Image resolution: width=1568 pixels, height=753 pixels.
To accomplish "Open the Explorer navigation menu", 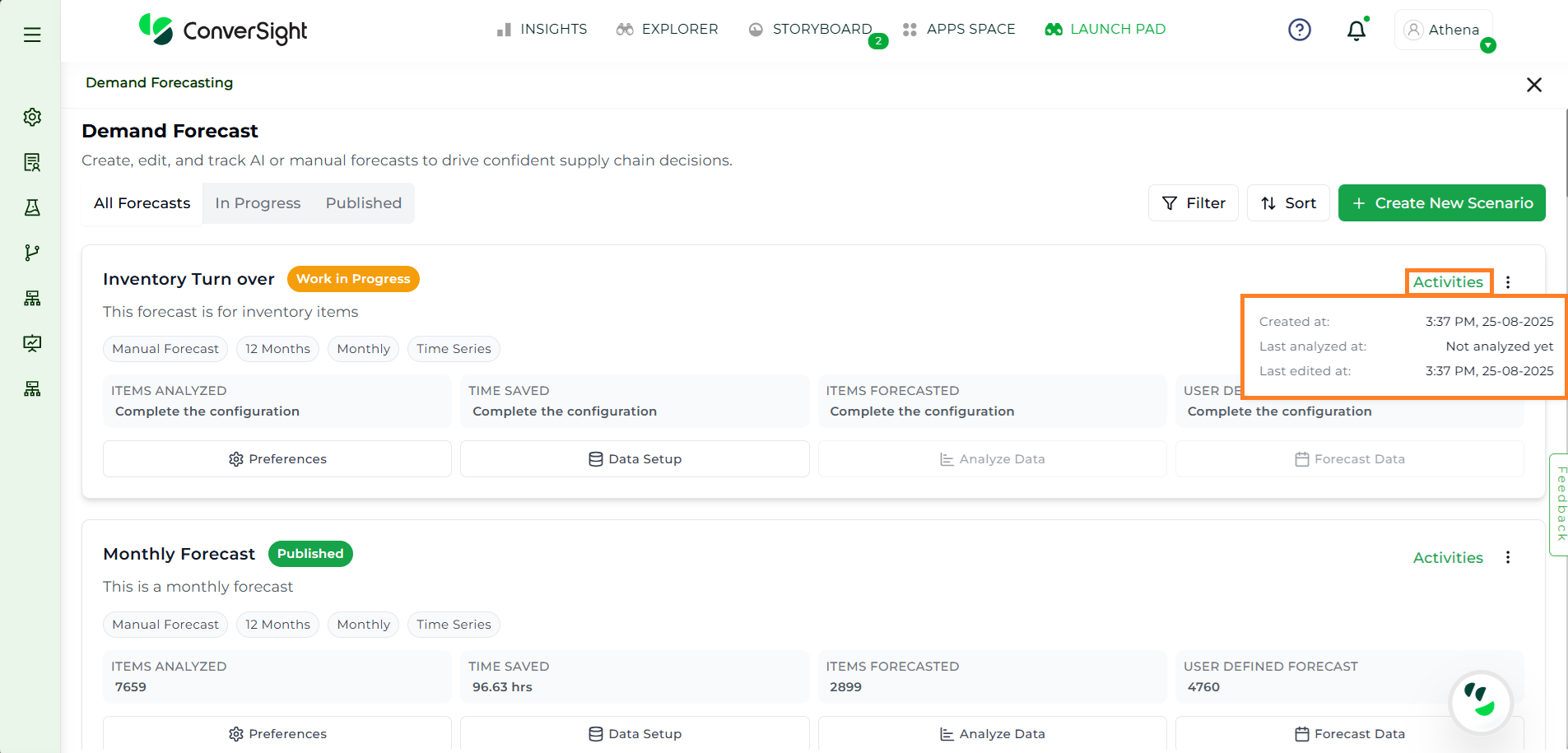I will (x=668, y=30).
